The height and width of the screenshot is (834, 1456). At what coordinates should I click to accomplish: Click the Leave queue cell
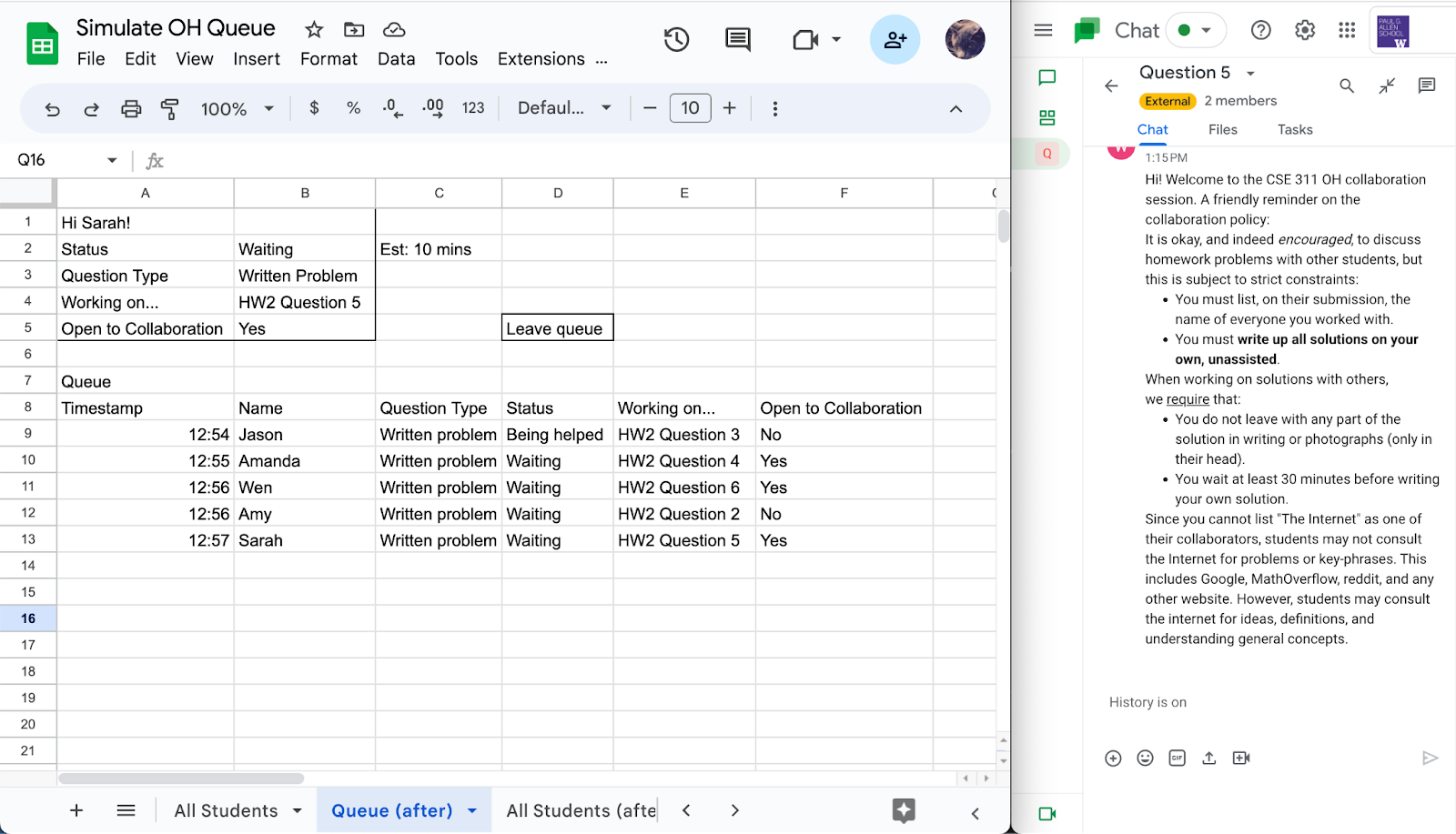pyautogui.click(x=557, y=327)
